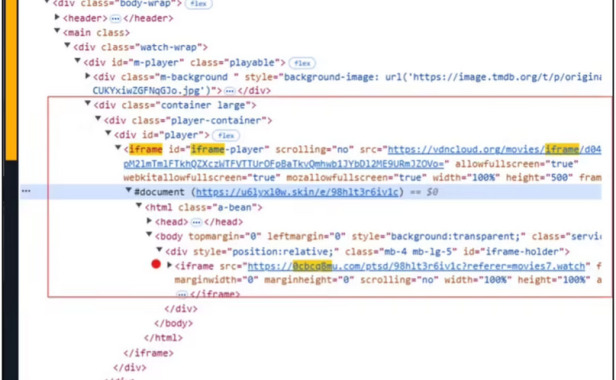The image size is (616, 380).
Task: Click the ellipsis badge on the m-background div
Action: pyautogui.click(x=230, y=91)
